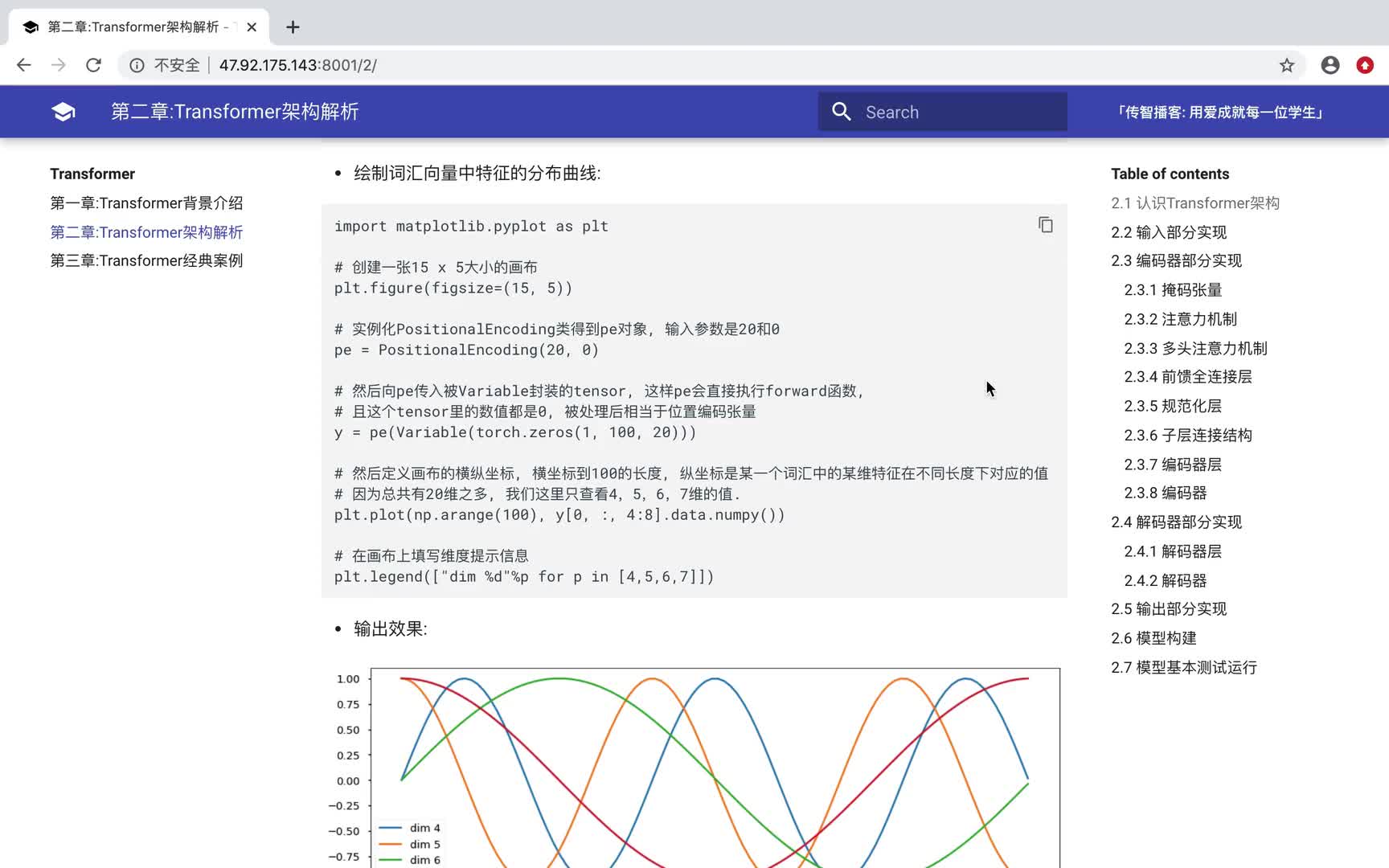Click the browser back arrow
1389x868 pixels.
23,65
